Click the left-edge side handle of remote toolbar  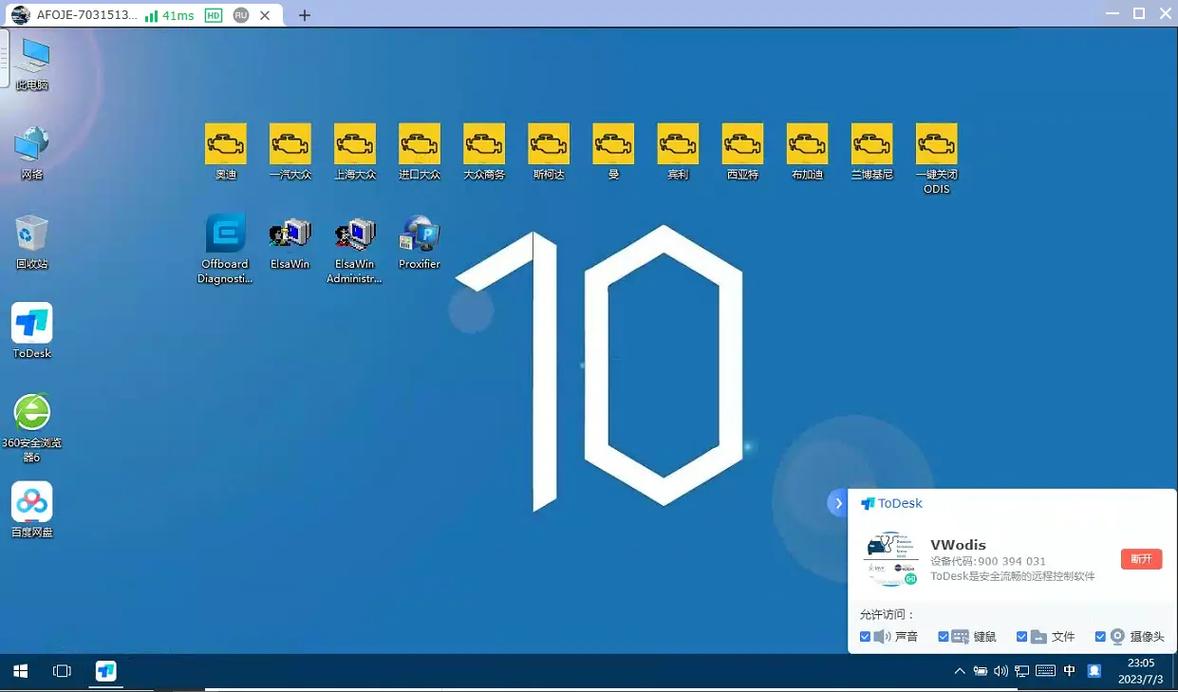click(4, 60)
